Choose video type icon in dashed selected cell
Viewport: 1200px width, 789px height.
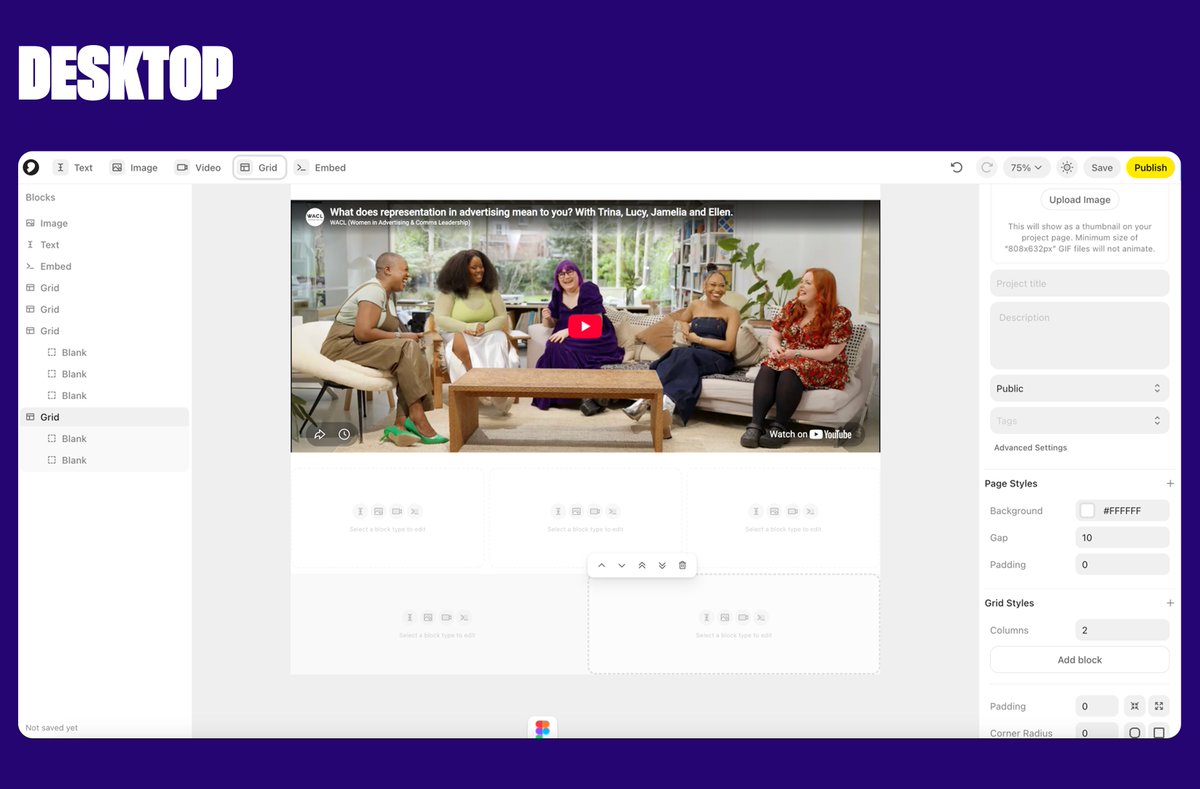[744, 617]
